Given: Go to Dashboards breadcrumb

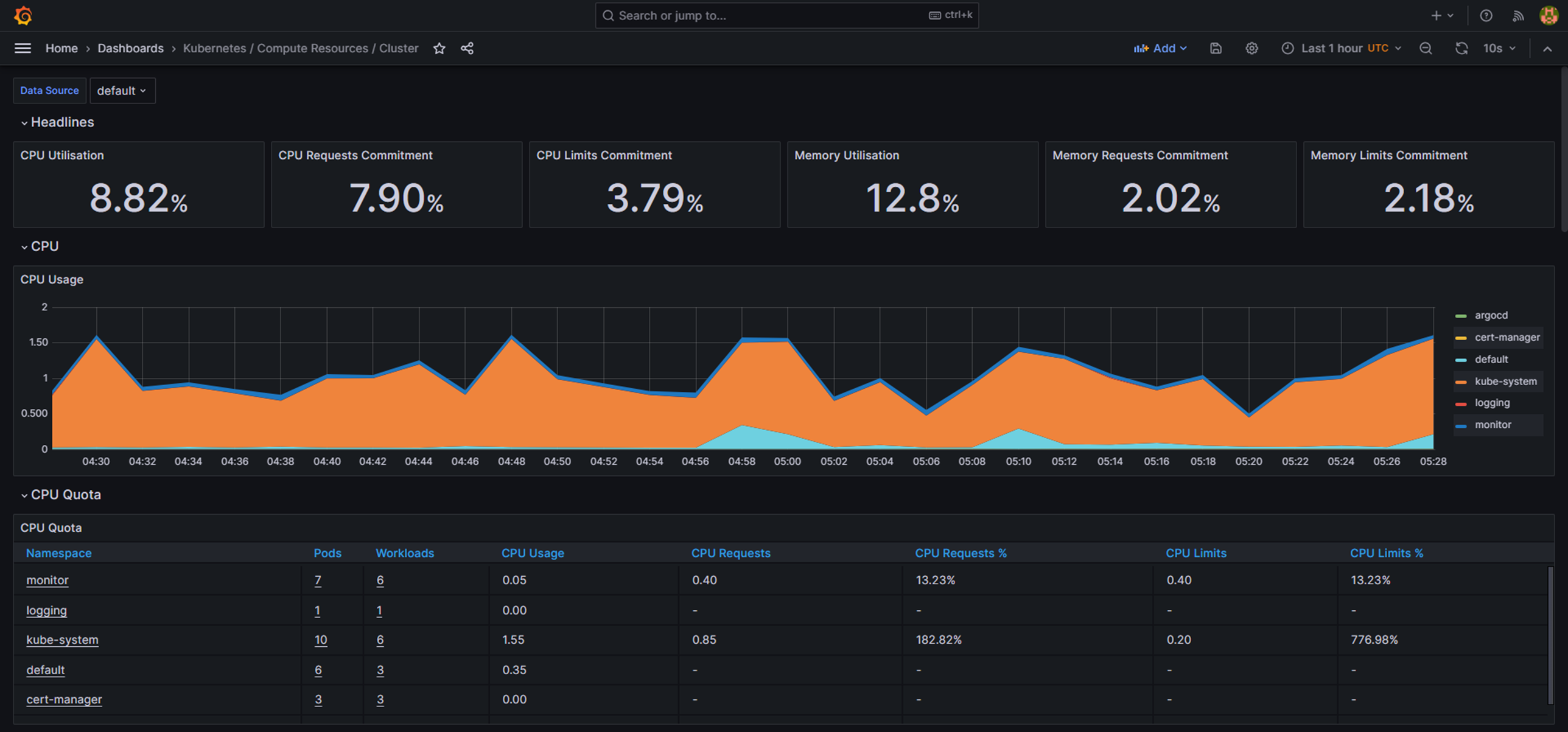Looking at the screenshot, I should click(x=130, y=48).
